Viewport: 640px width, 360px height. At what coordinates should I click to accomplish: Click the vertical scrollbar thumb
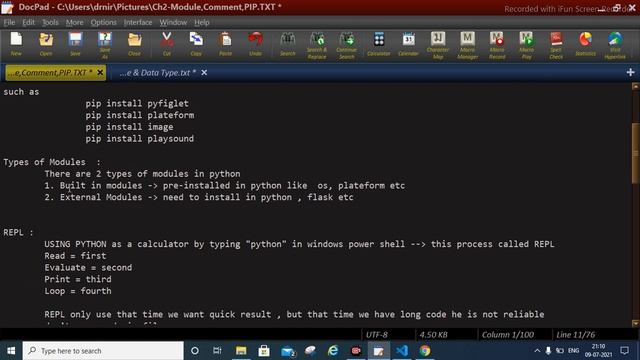pos(636,153)
